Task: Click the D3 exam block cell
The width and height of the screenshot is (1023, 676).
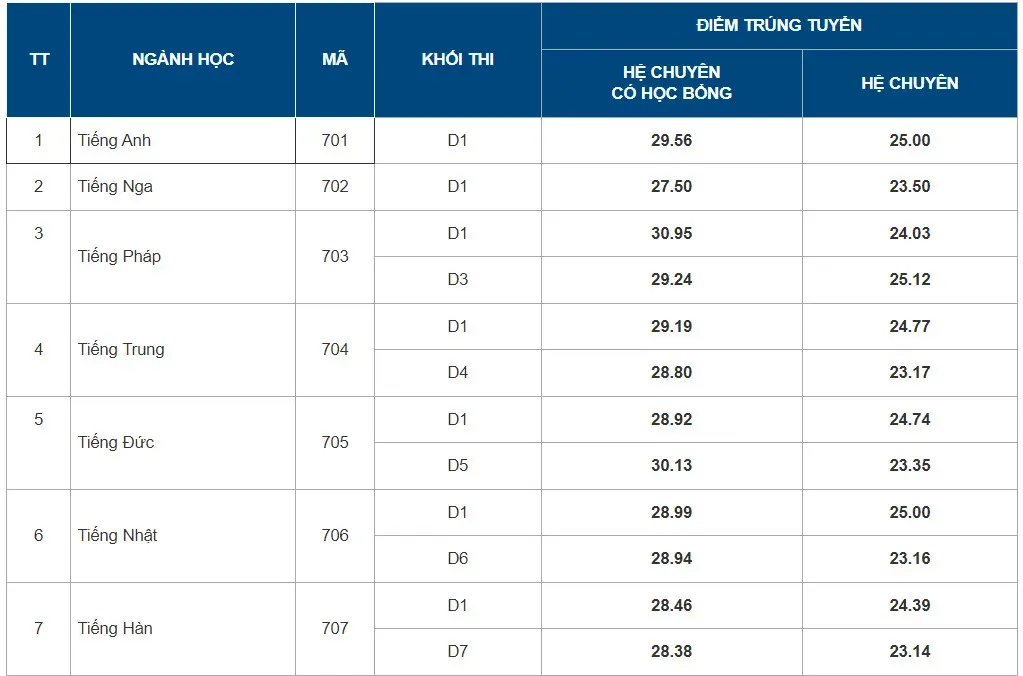Action: point(457,279)
